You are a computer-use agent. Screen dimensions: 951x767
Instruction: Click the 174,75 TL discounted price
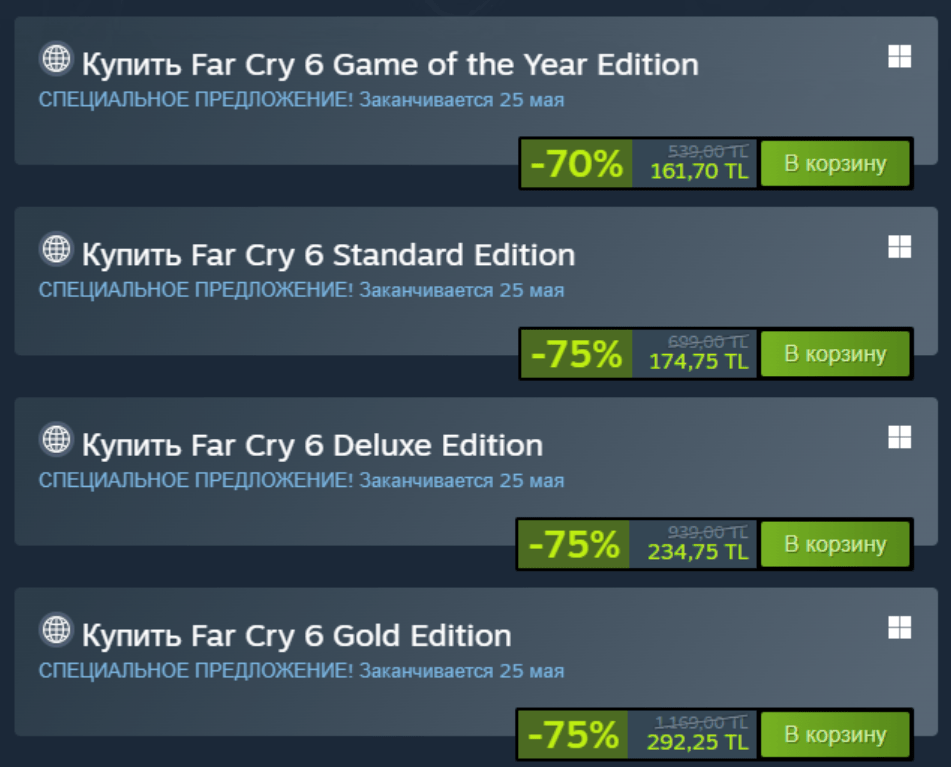(698, 362)
